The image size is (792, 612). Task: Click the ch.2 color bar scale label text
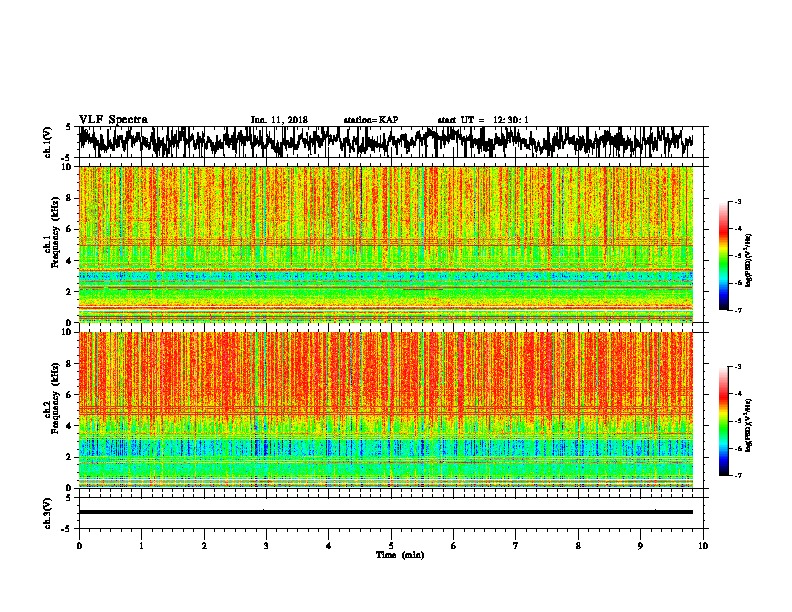pyautogui.click(x=748, y=425)
